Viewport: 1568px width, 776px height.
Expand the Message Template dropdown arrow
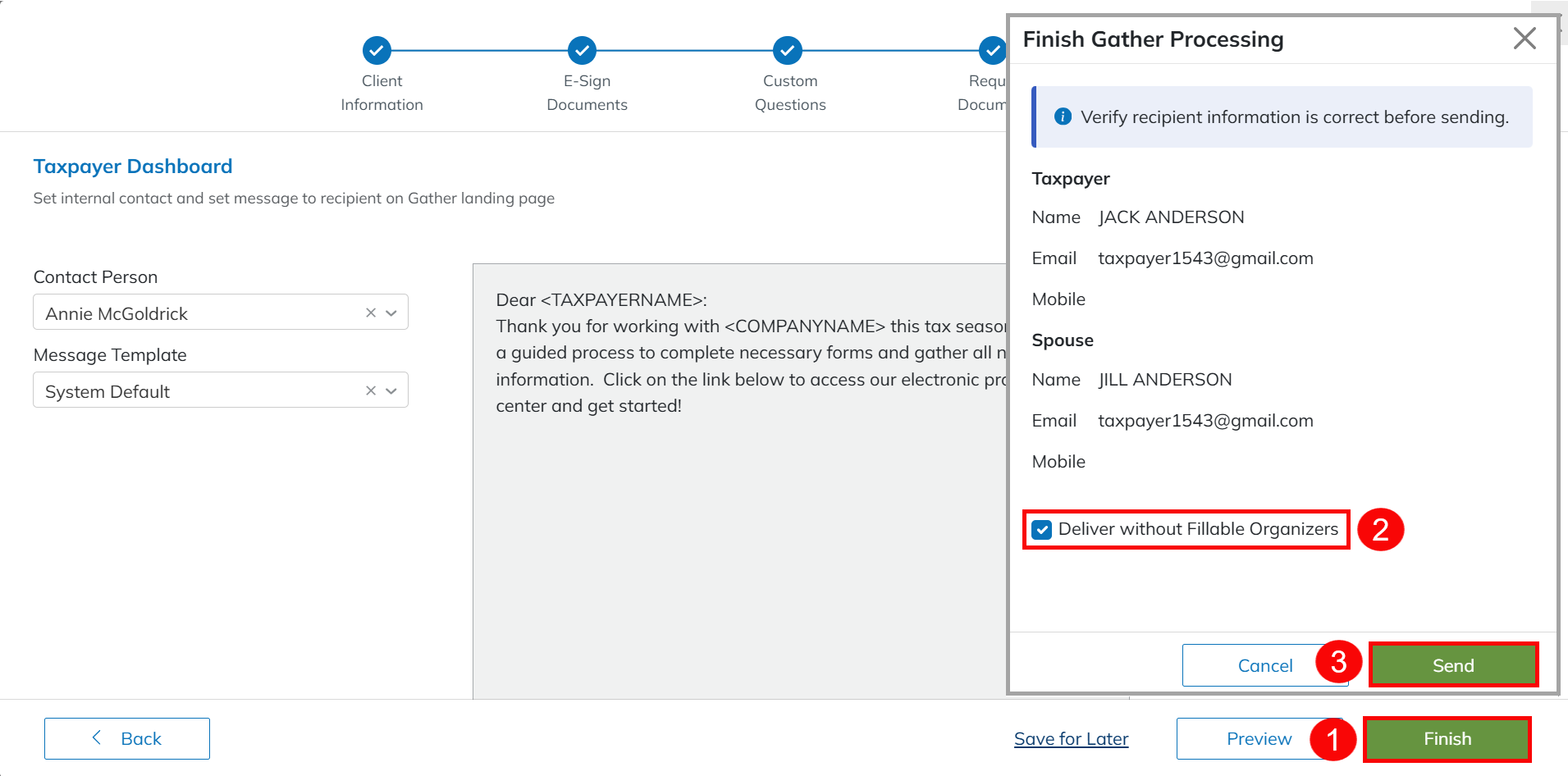(x=391, y=390)
